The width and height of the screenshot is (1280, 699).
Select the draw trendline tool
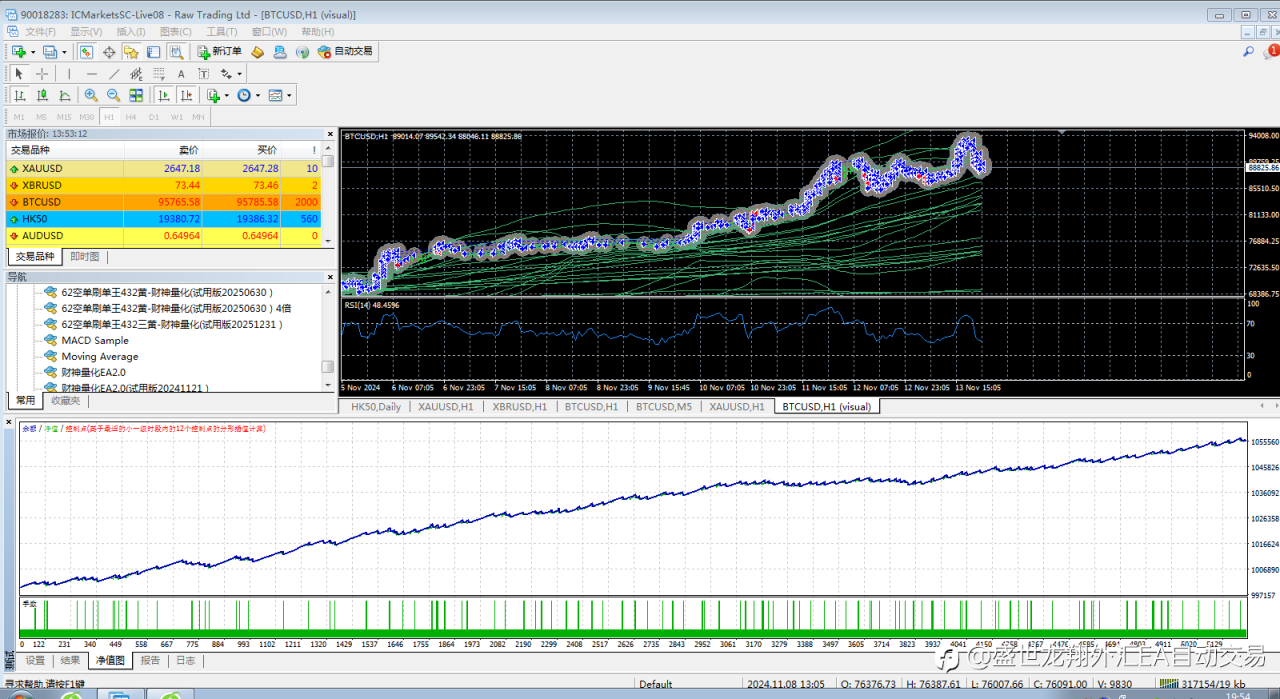click(x=114, y=74)
